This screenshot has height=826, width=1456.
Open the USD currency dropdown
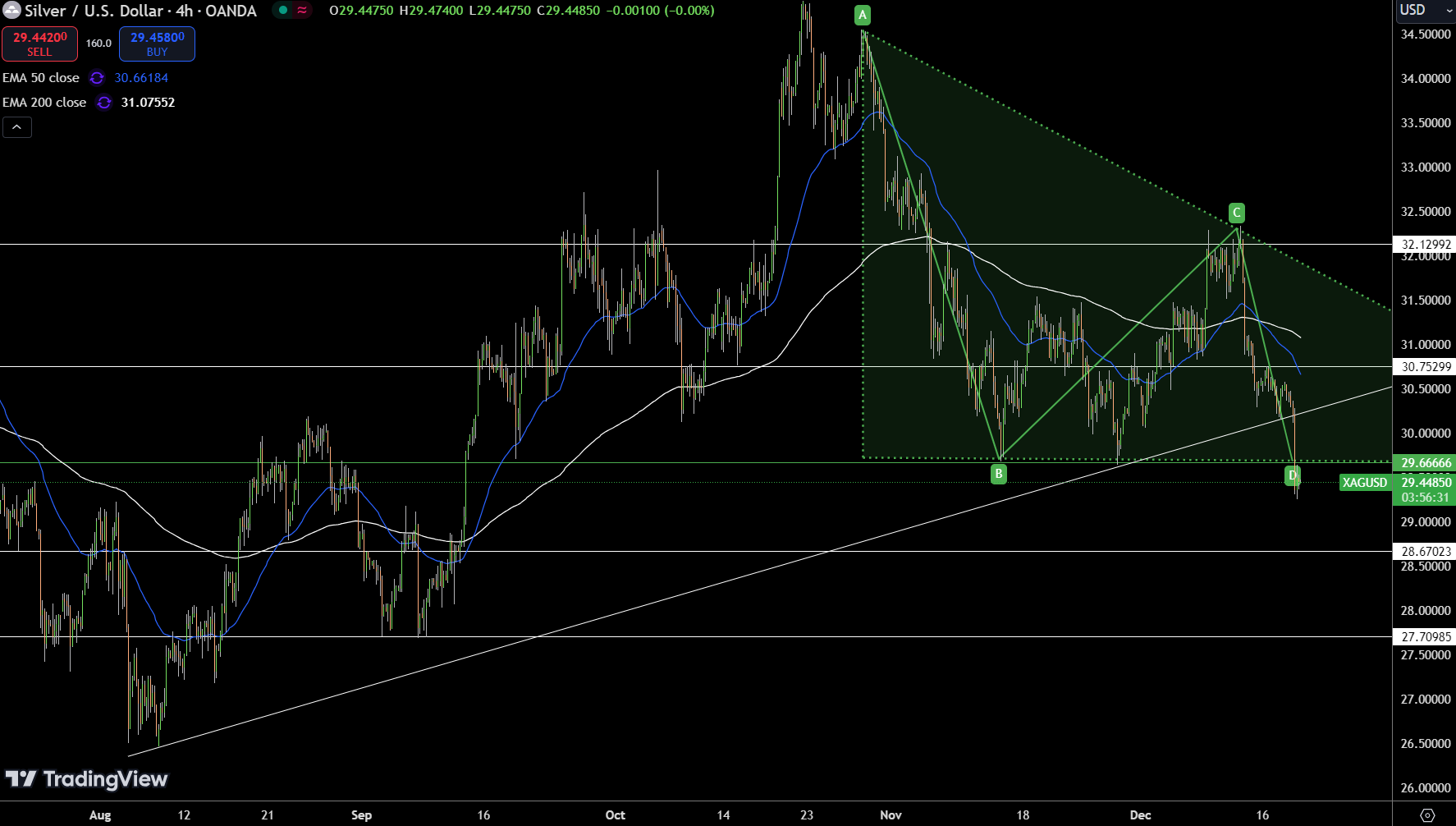point(1425,10)
